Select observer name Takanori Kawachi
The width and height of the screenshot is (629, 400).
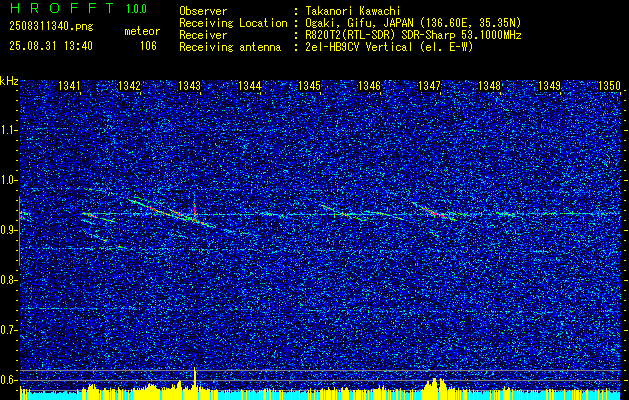click(x=353, y=11)
